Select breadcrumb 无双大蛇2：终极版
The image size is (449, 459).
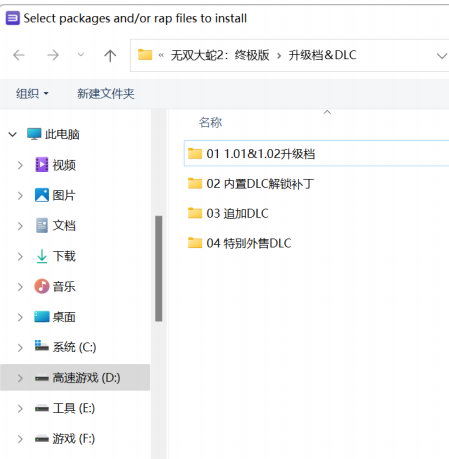coord(220,55)
